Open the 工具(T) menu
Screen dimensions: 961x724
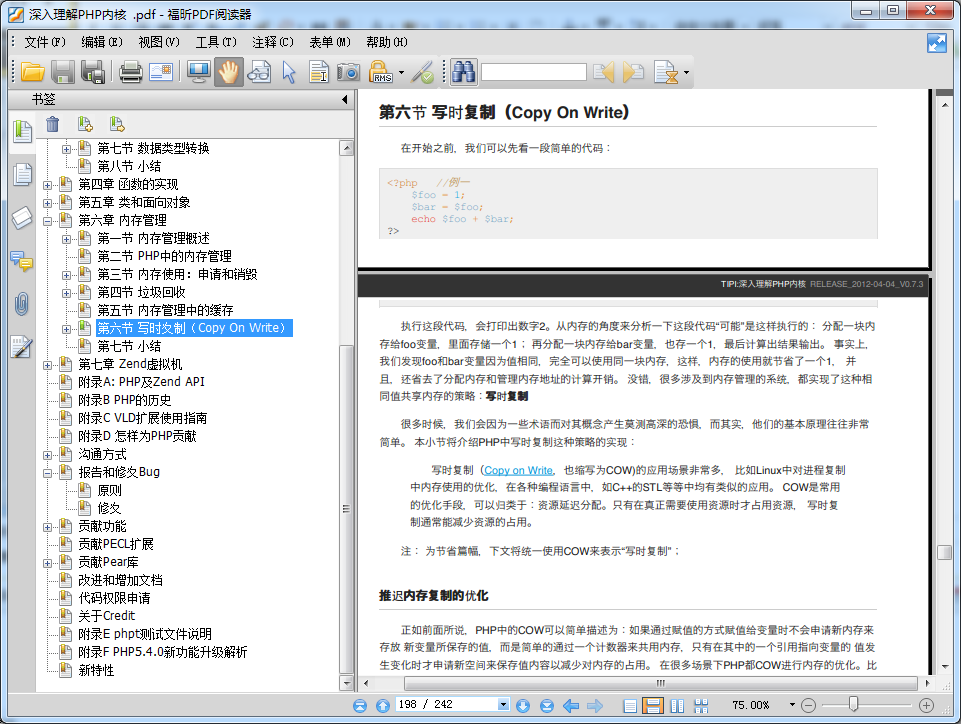coord(216,42)
